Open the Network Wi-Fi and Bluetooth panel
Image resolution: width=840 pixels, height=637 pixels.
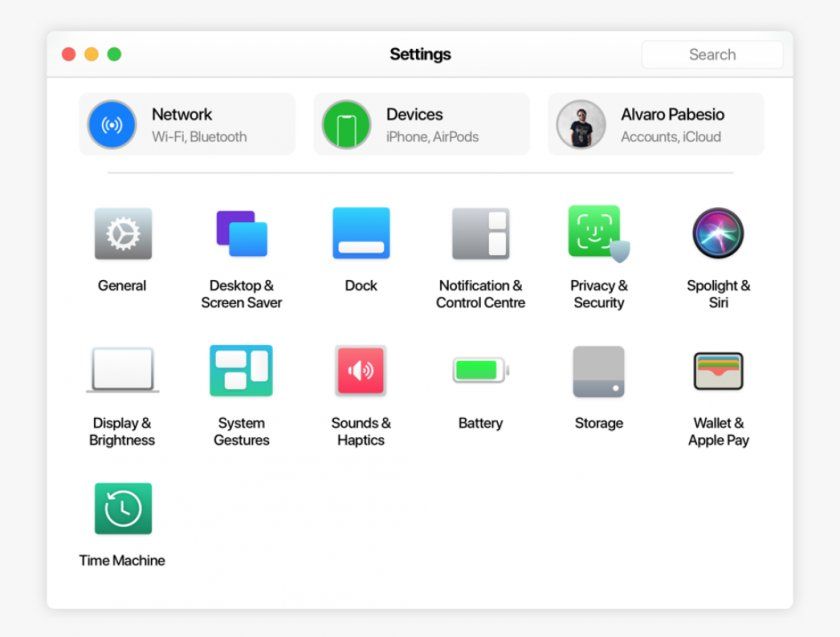tap(186, 123)
